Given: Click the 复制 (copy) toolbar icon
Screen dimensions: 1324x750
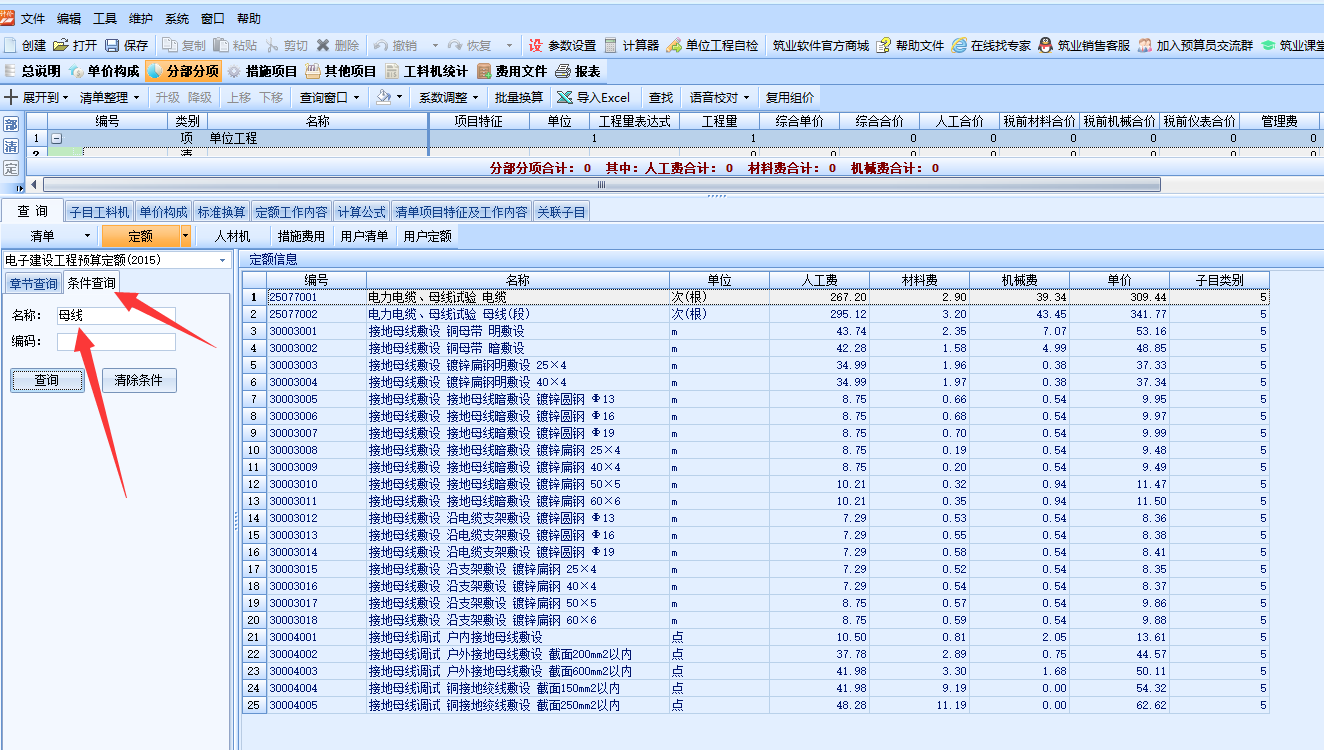Looking at the screenshot, I should click(170, 45).
